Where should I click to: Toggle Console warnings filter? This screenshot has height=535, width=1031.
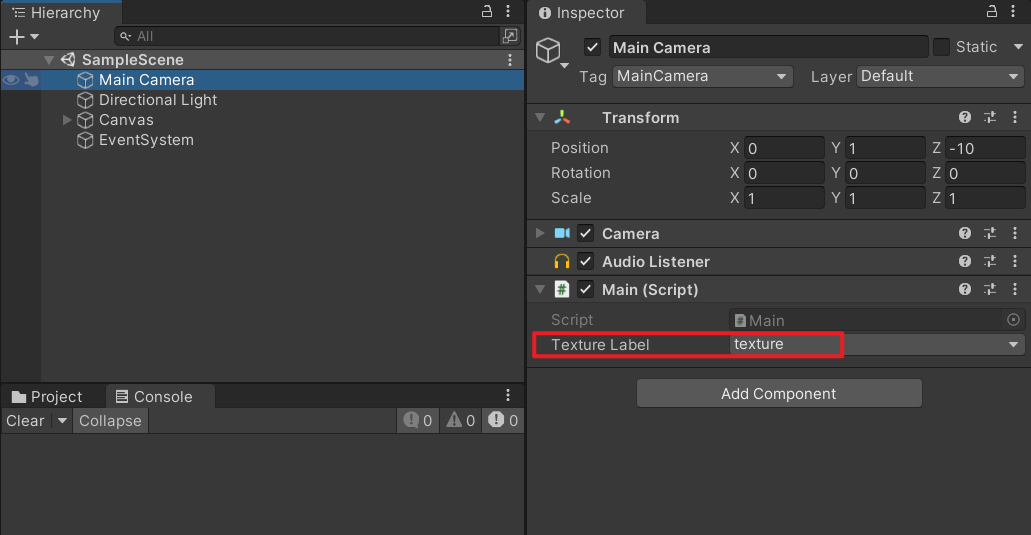click(461, 421)
